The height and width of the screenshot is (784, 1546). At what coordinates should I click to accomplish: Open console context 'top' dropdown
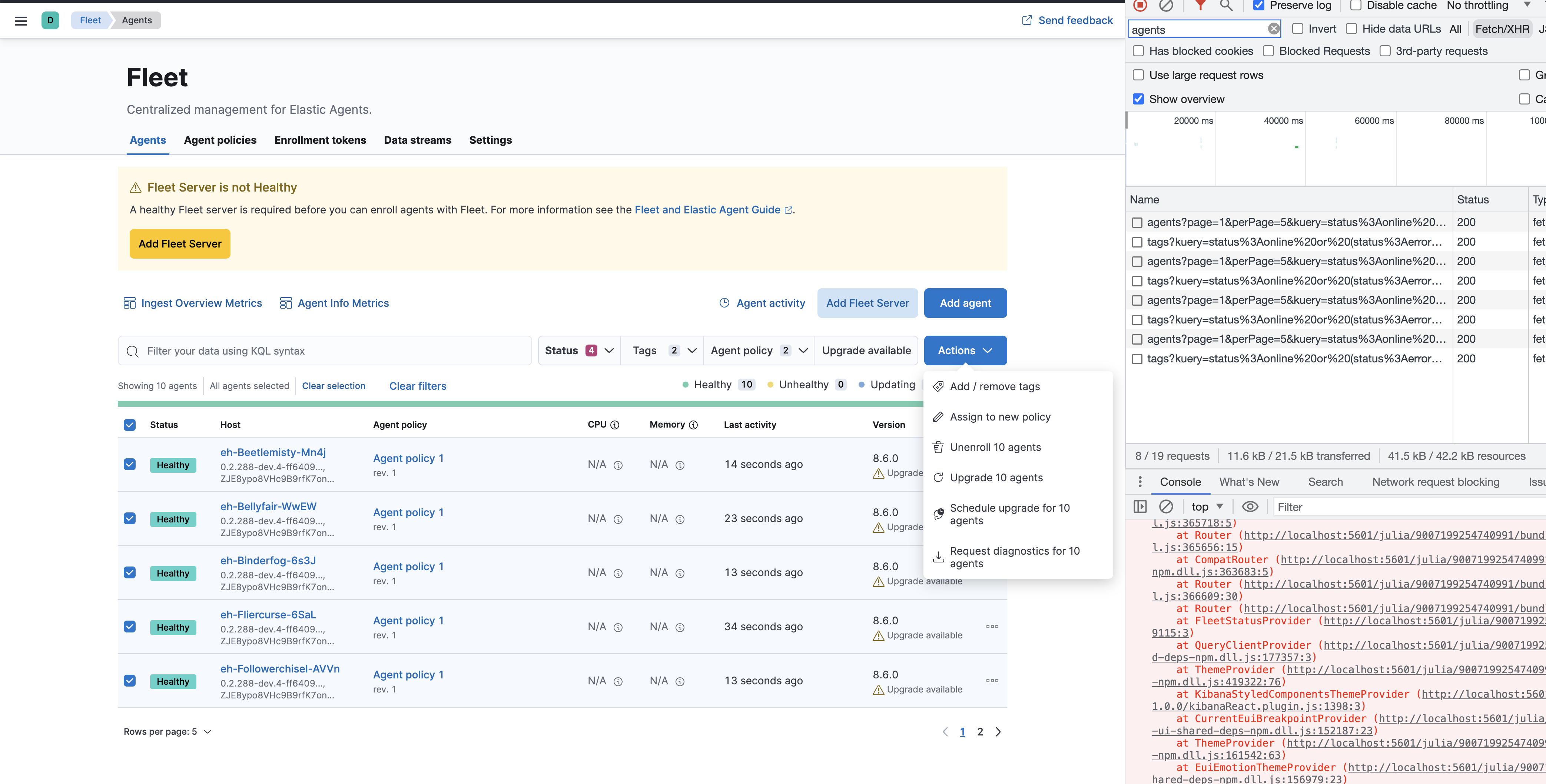pos(1207,507)
